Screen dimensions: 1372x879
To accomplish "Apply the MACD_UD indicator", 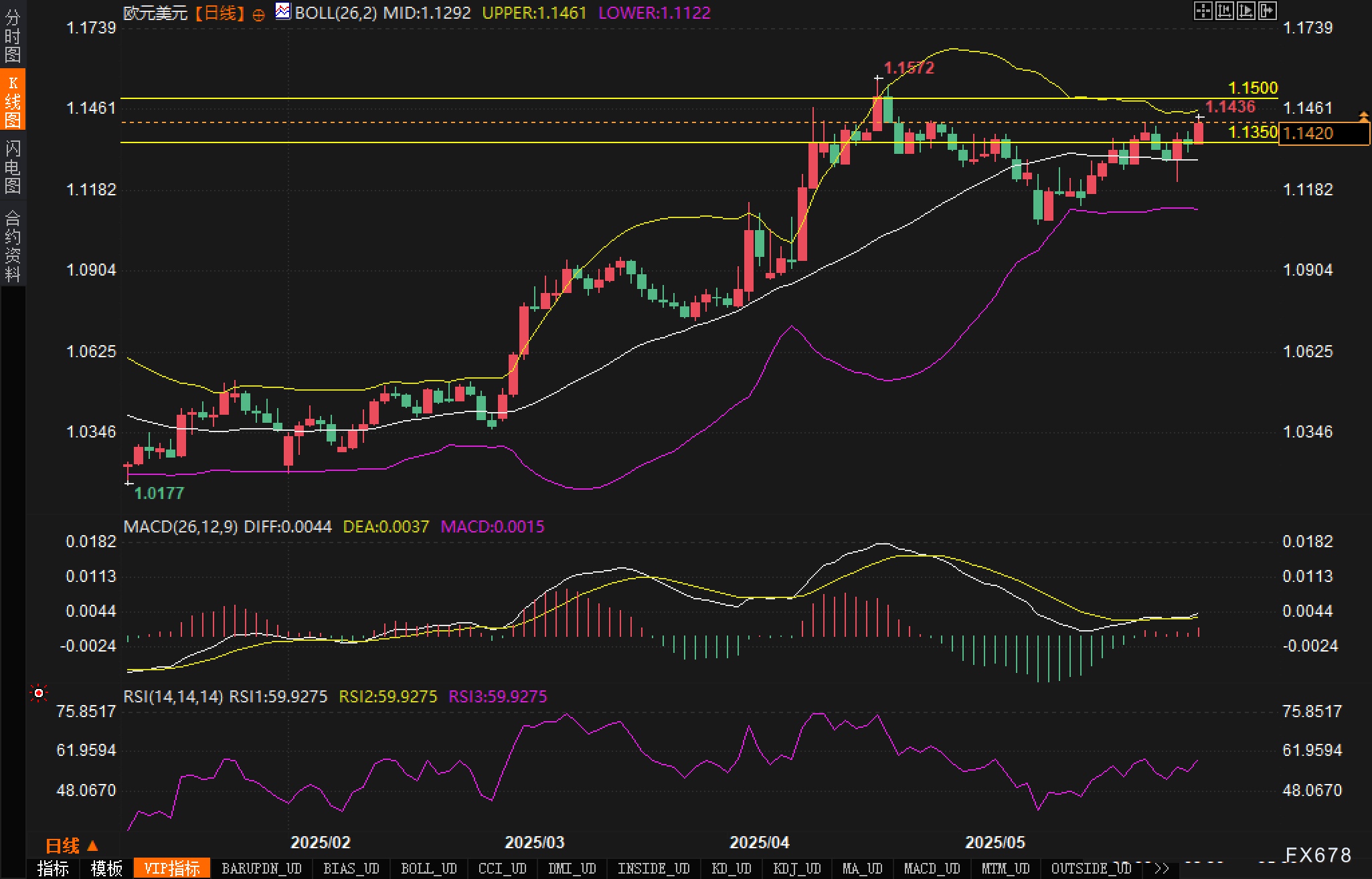I will (932, 869).
